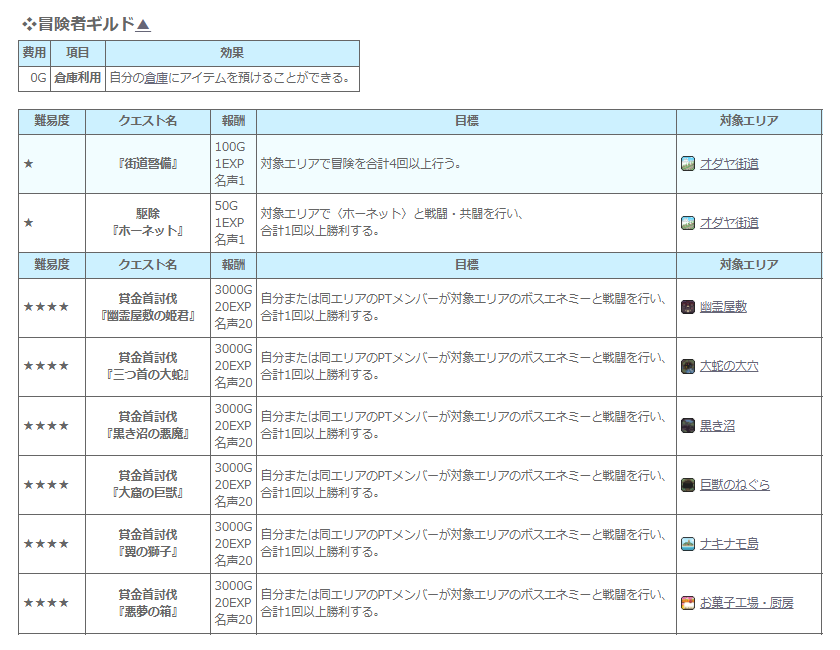The image size is (840, 650).
Task: Click the 費用 column header
Action: point(35,53)
